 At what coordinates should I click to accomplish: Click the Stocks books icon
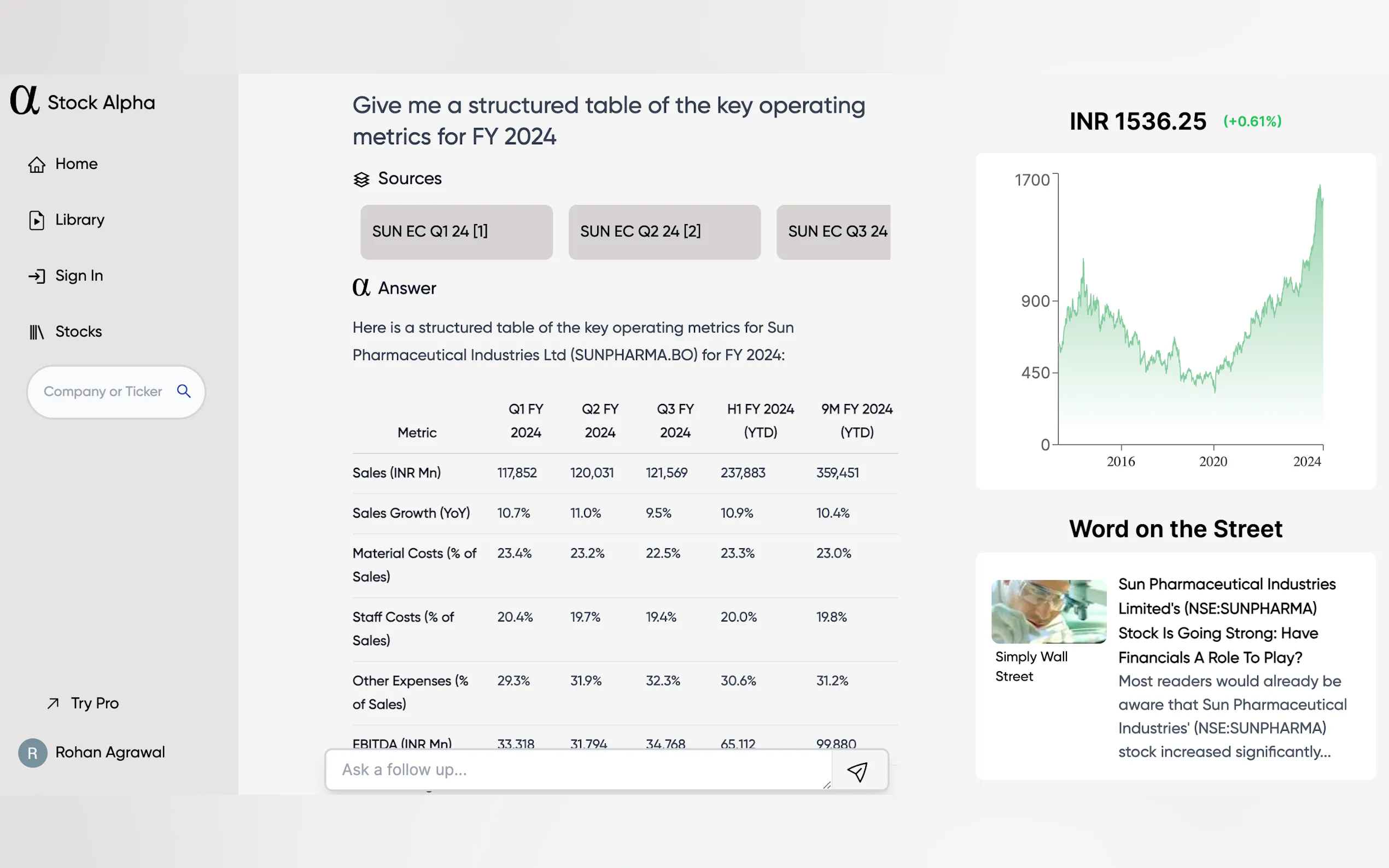(37, 332)
